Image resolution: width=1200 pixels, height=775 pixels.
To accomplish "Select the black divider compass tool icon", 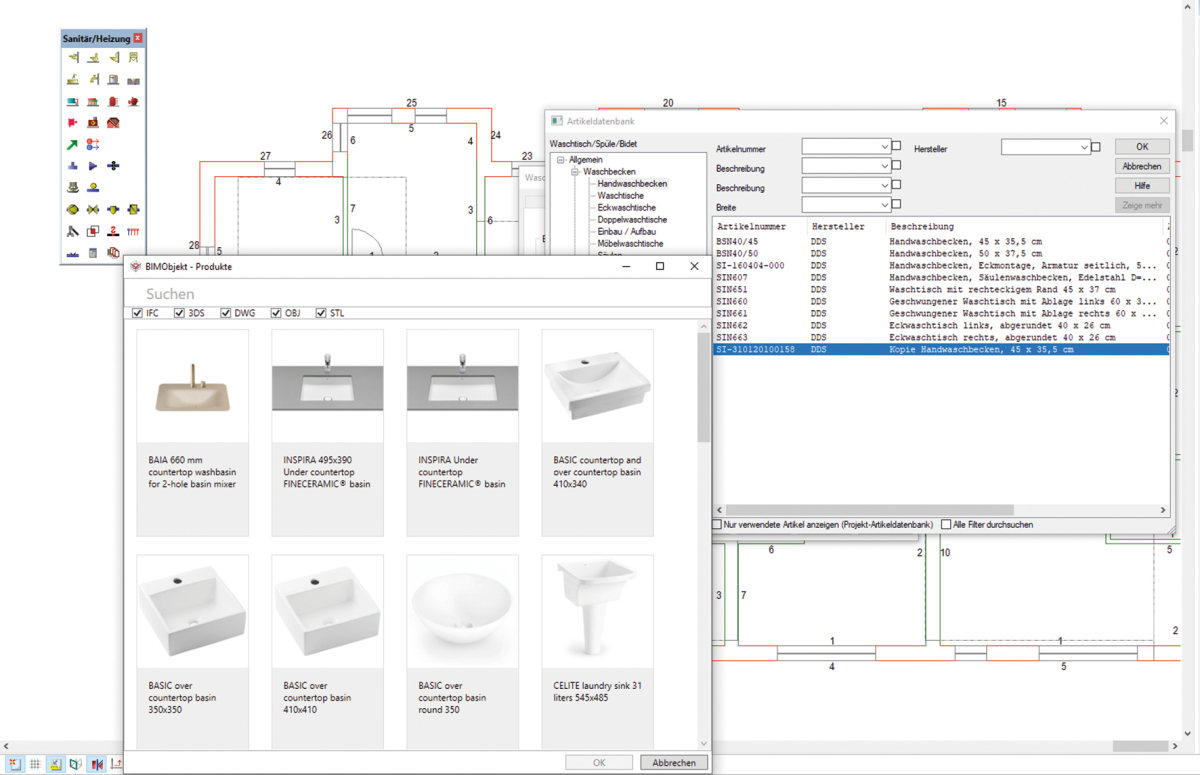I will [73, 231].
